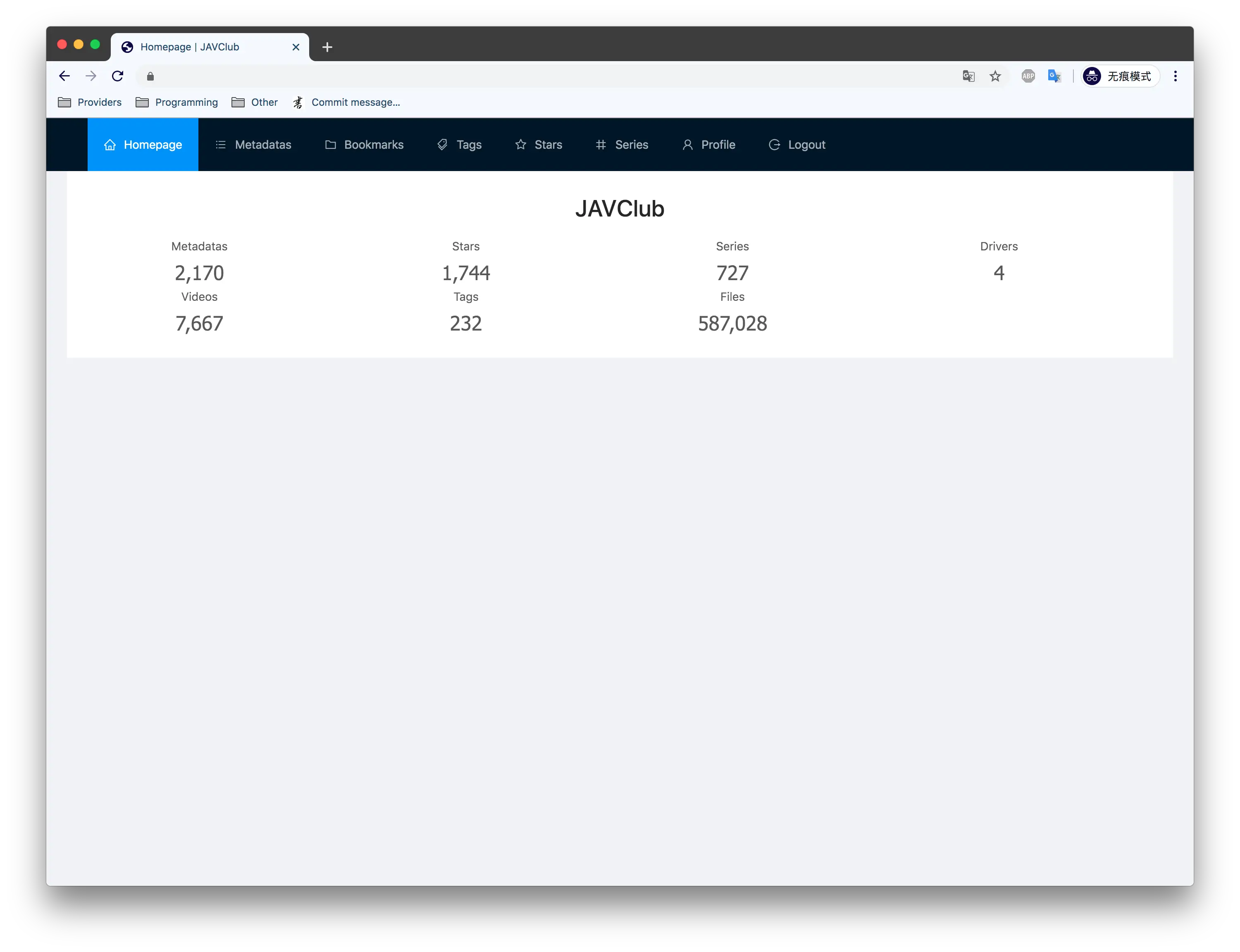Viewport: 1240px width, 952px height.
Task: Select the Tags label icon
Action: click(x=442, y=145)
